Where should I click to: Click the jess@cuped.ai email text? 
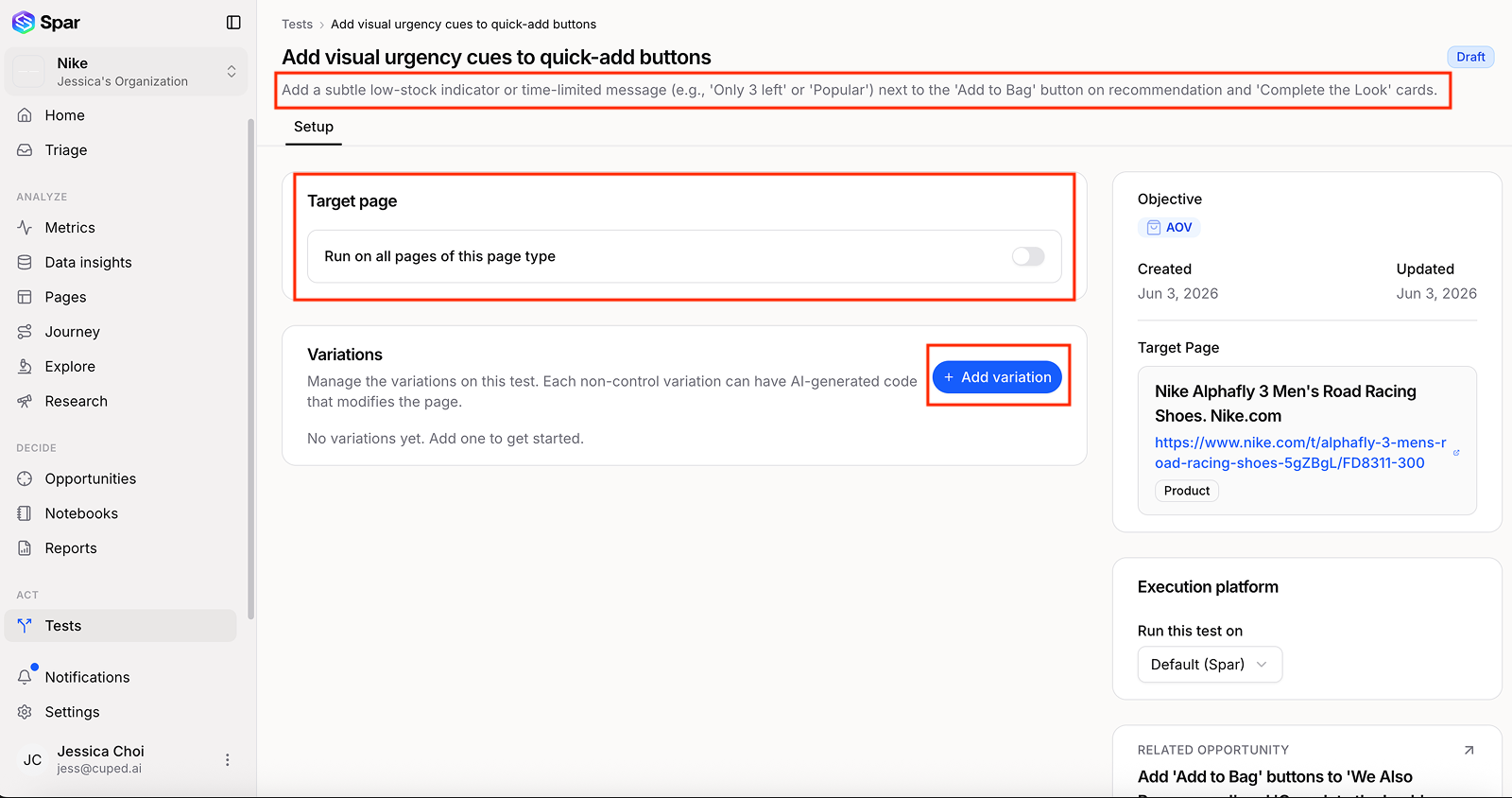(x=99, y=769)
